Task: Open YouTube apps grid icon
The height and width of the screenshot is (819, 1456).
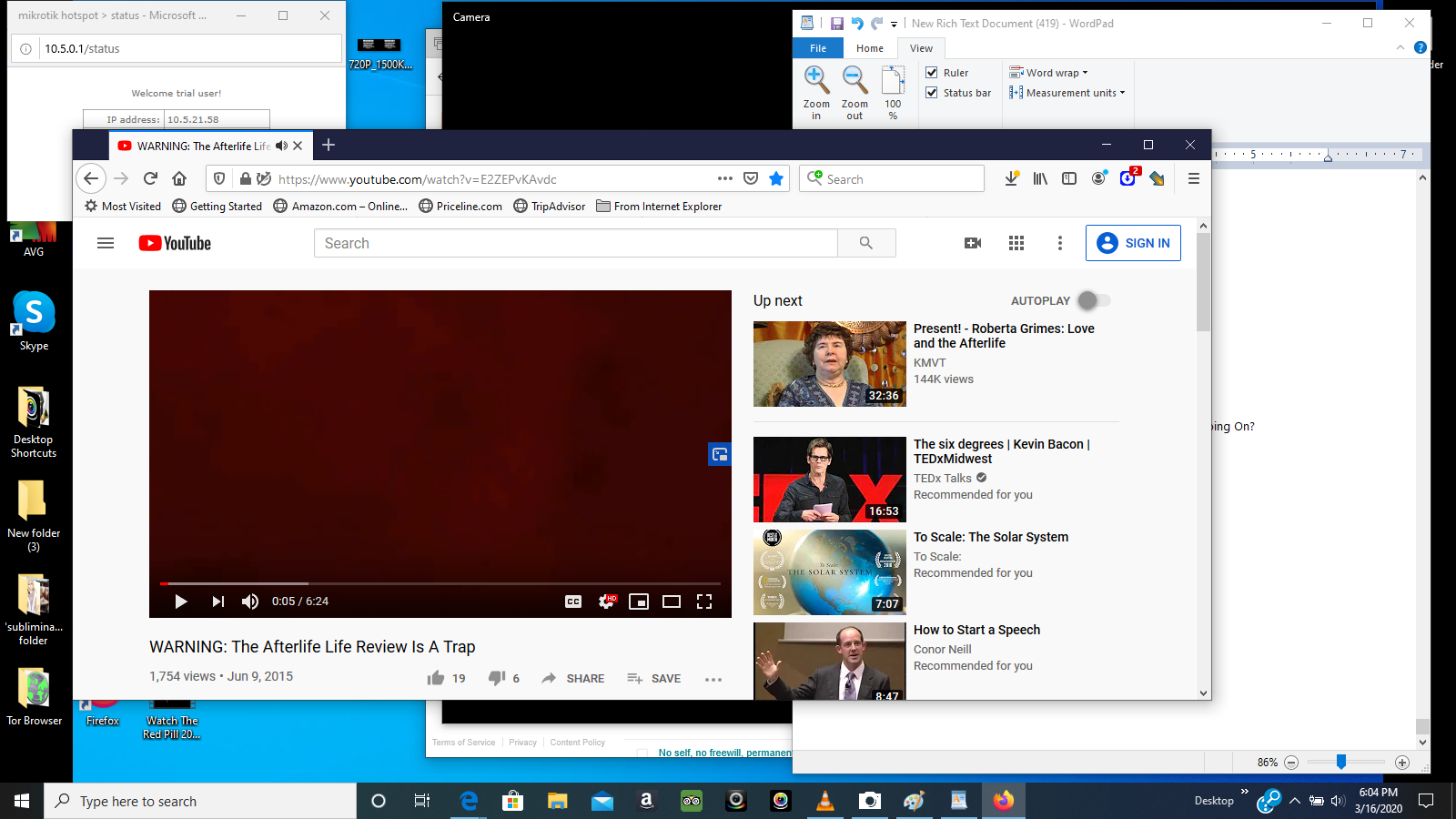Action: coord(1016,243)
